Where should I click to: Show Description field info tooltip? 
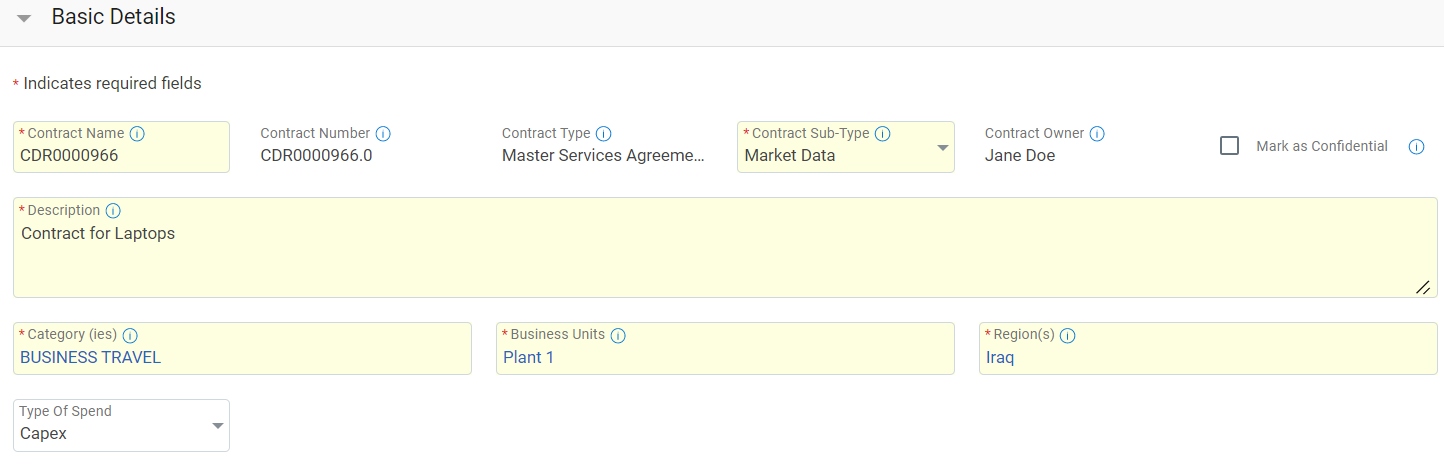click(113, 211)
